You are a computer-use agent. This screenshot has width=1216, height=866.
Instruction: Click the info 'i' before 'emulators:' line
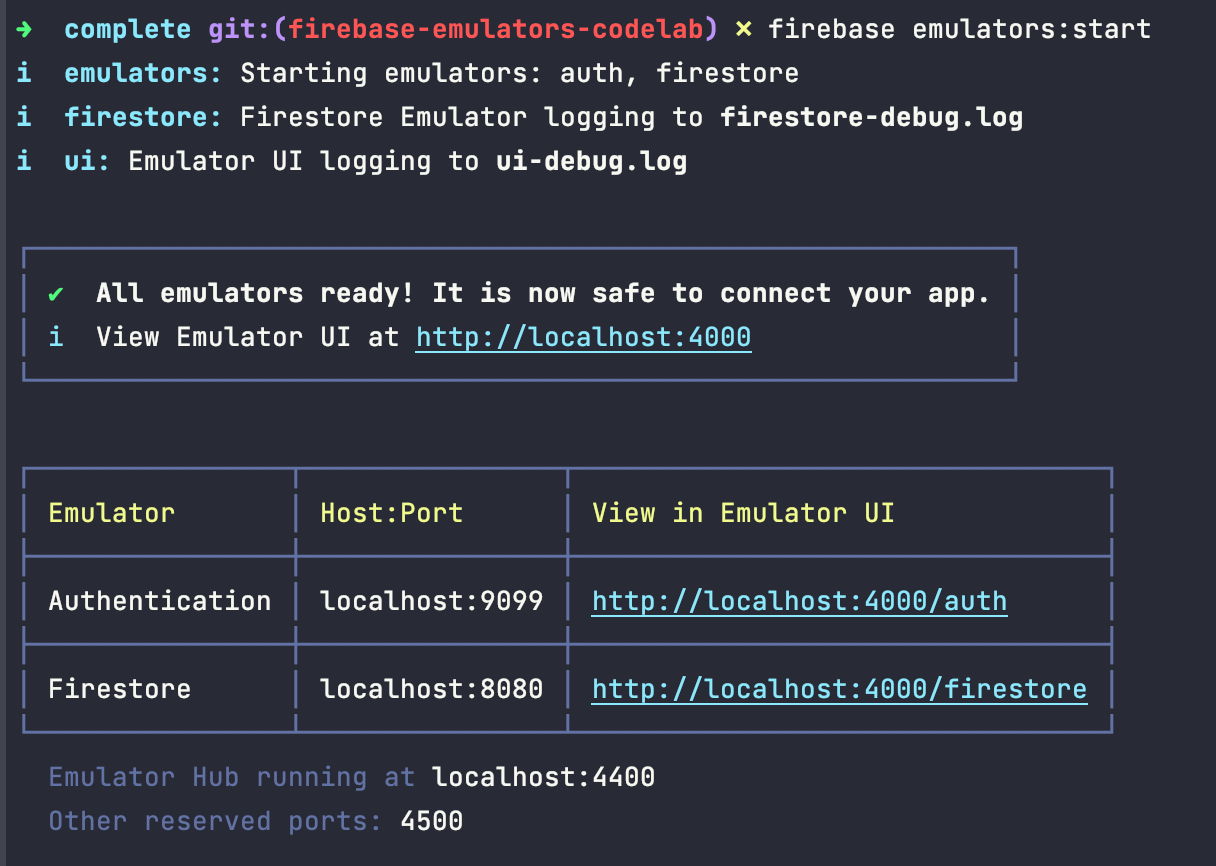pos(24,73)
